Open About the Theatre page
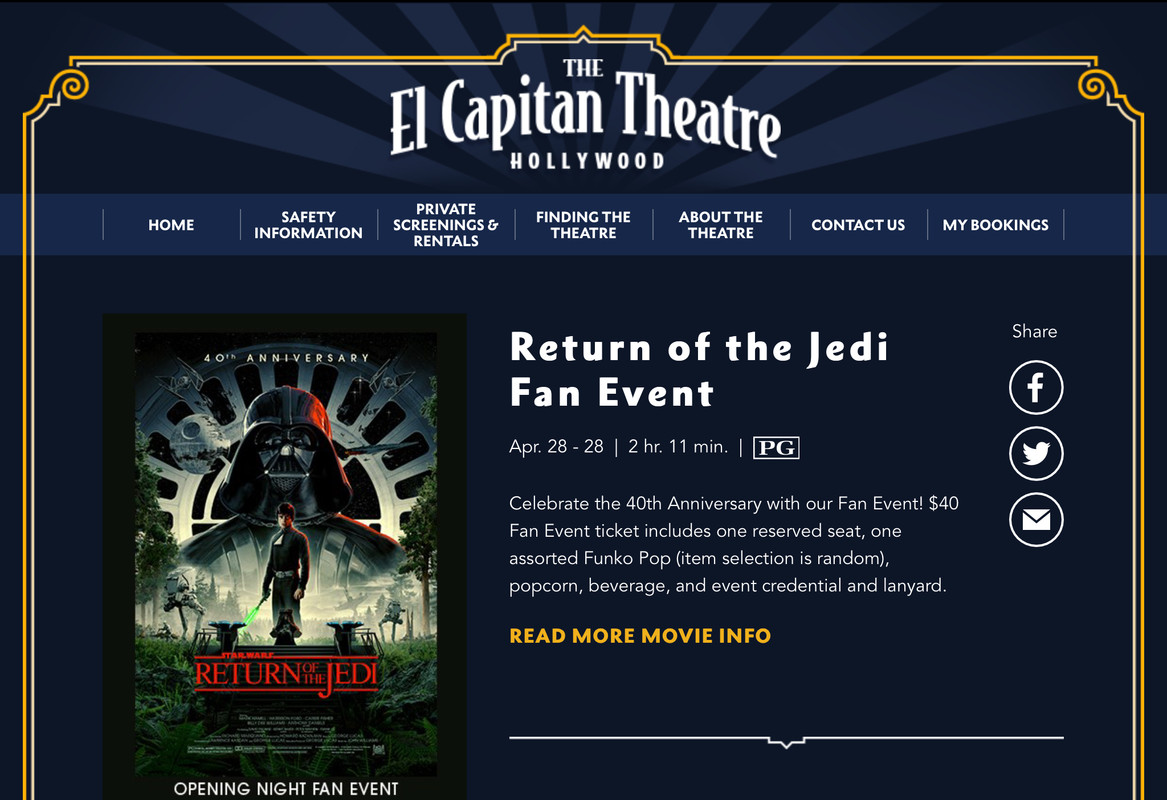Viewport: 1167px width, 800px height. pyautogui.click(x=720, y=225)
